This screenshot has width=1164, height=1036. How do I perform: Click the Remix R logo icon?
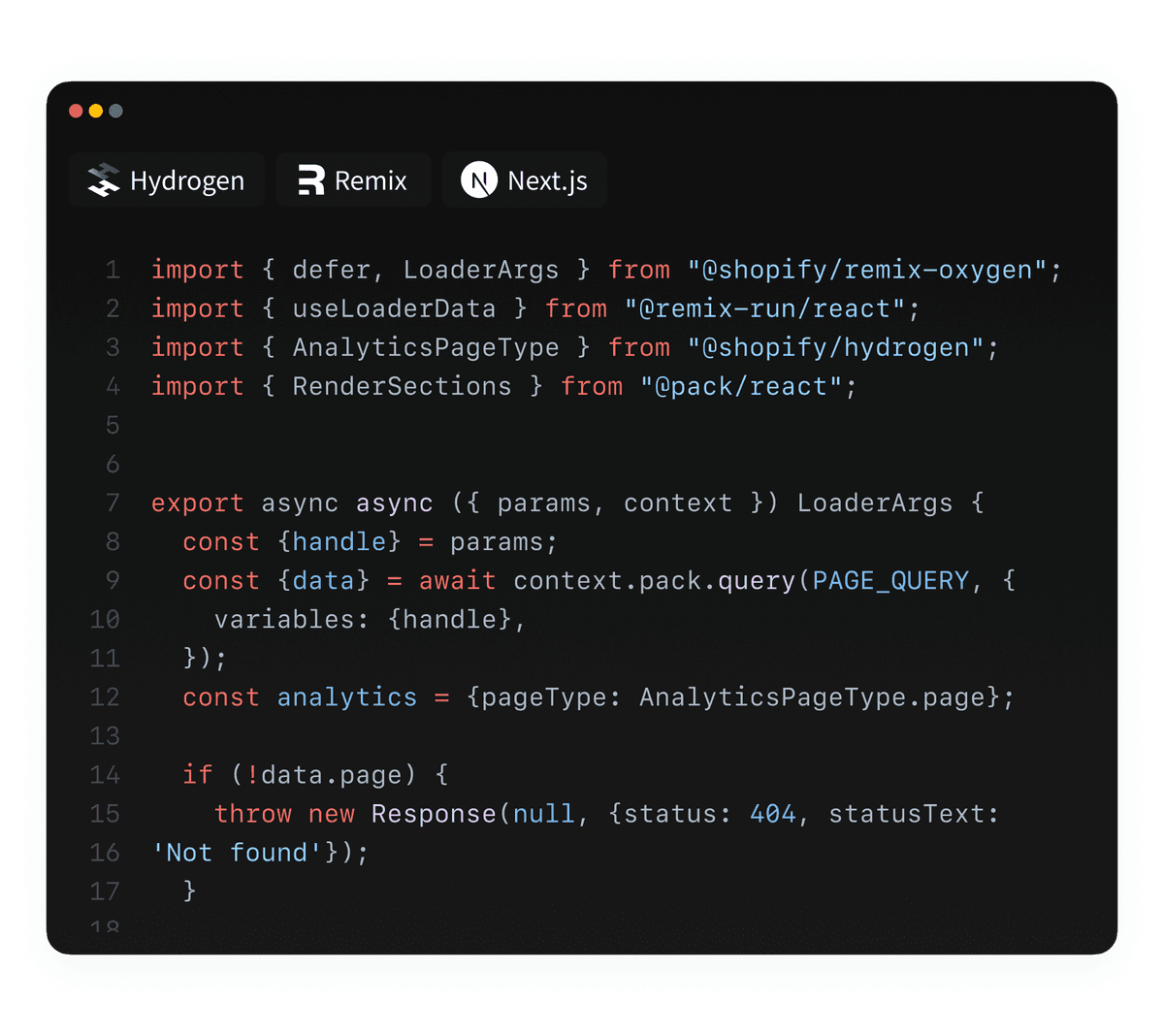pyautogui.click(x=311, y=180)
